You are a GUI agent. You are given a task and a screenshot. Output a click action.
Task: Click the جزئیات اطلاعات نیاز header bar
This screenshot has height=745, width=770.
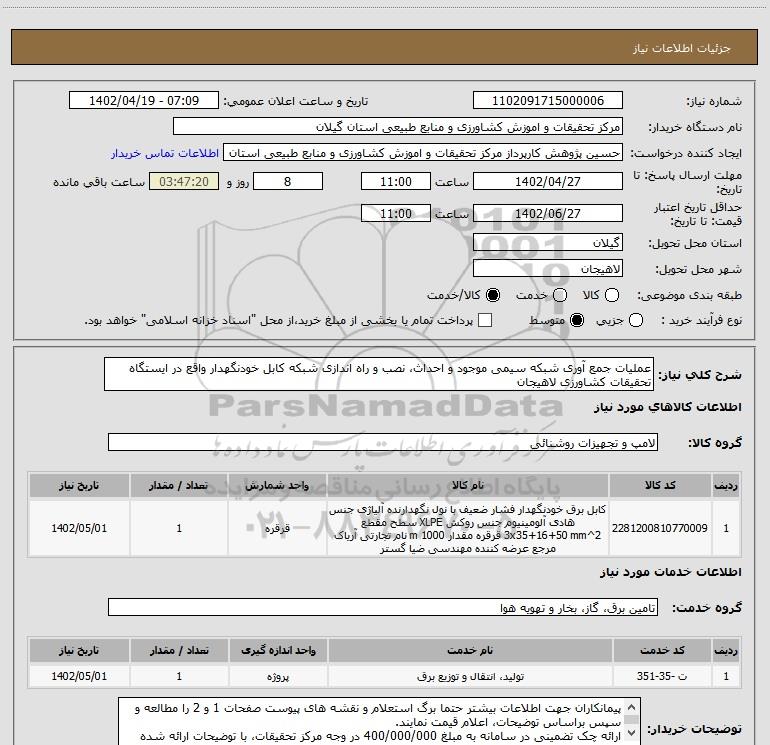384,47
